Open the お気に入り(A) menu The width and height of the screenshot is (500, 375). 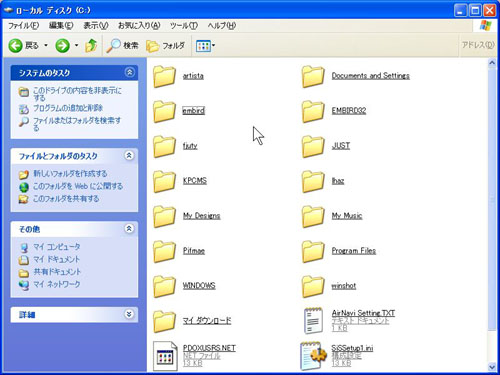[139, 25]
